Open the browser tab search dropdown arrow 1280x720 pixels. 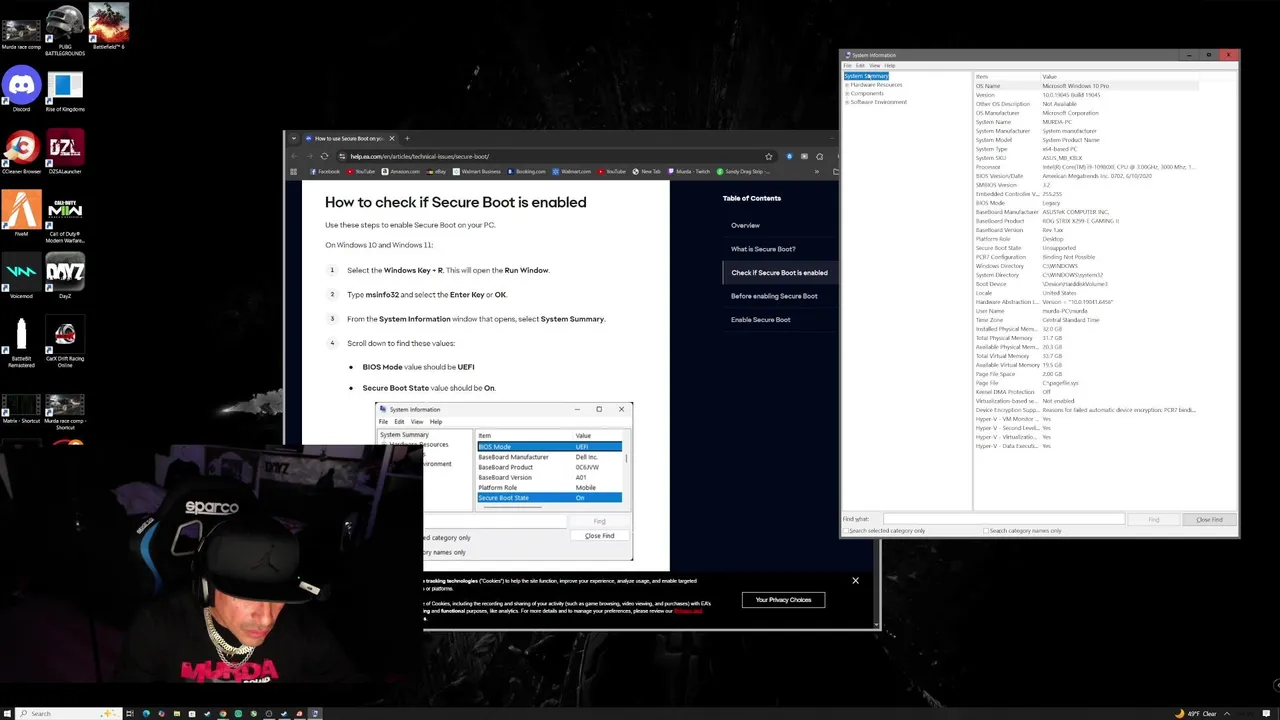click(x=293, y=138)
